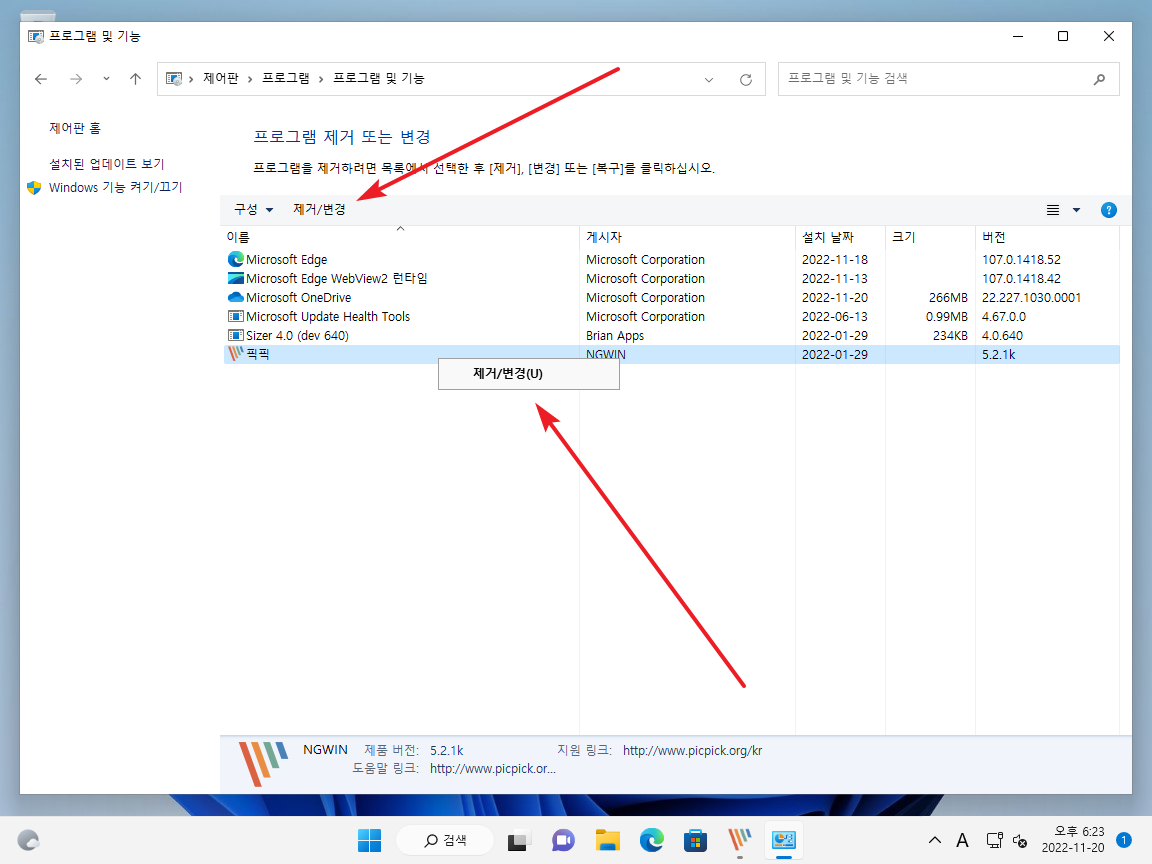Open the 구성 dropdown menu

253,209
